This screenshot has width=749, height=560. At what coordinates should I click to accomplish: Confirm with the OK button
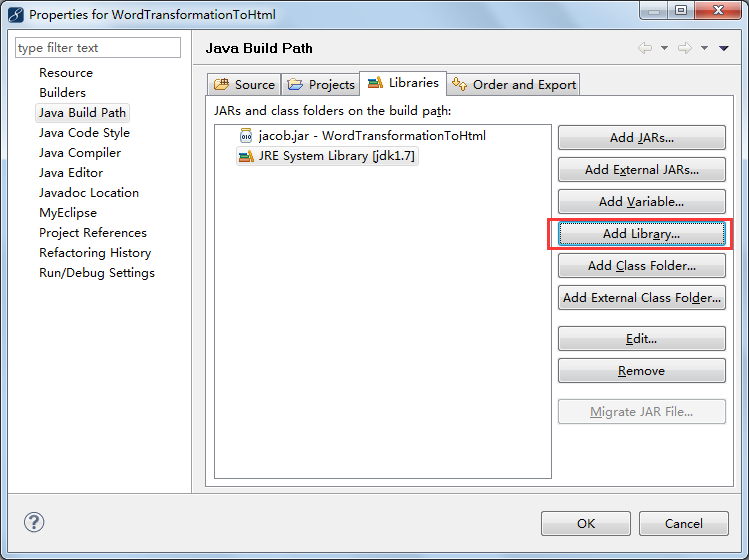click(586, 523)
